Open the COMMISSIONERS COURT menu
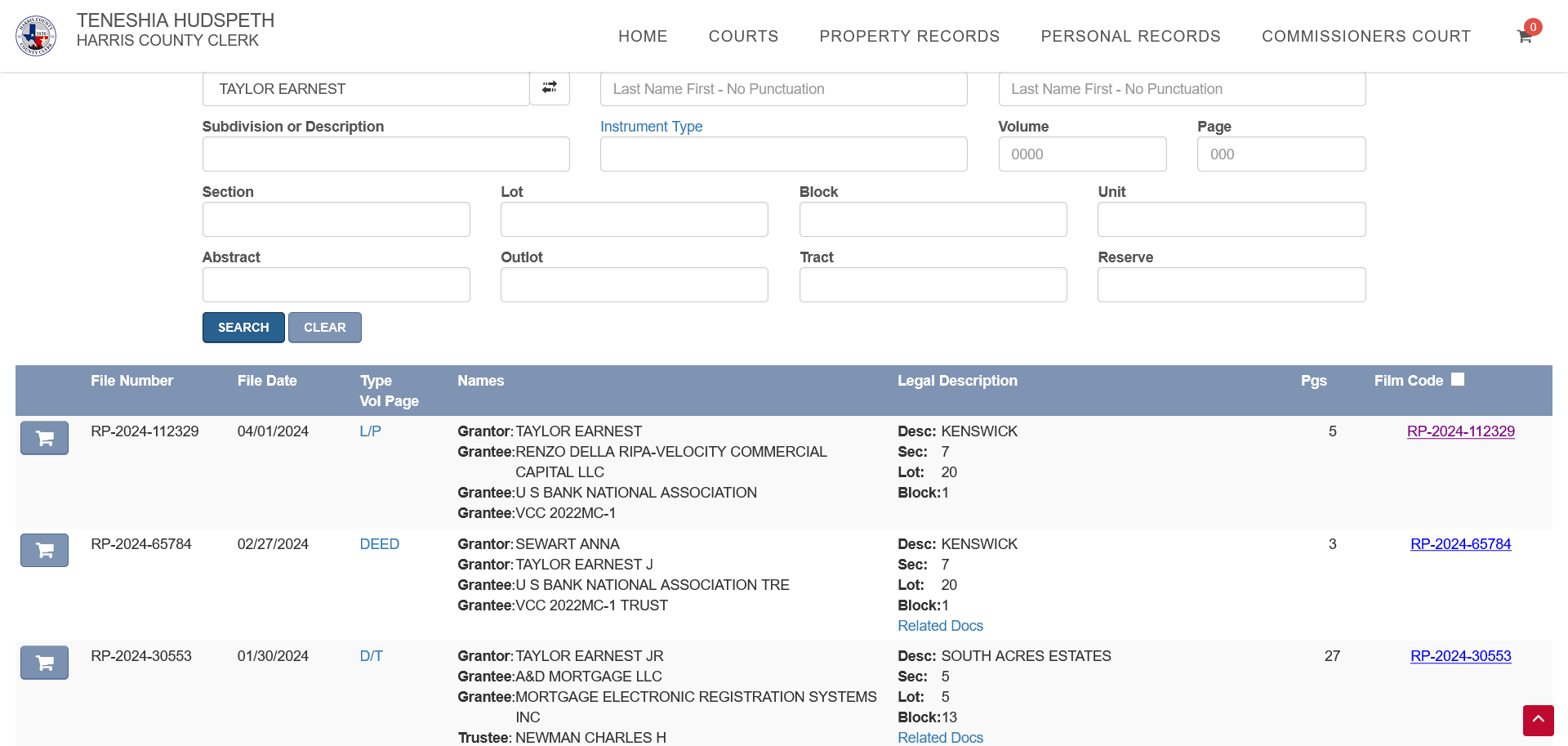The height and width of the screenshot is (746, 1568). tap(1366, 36)
